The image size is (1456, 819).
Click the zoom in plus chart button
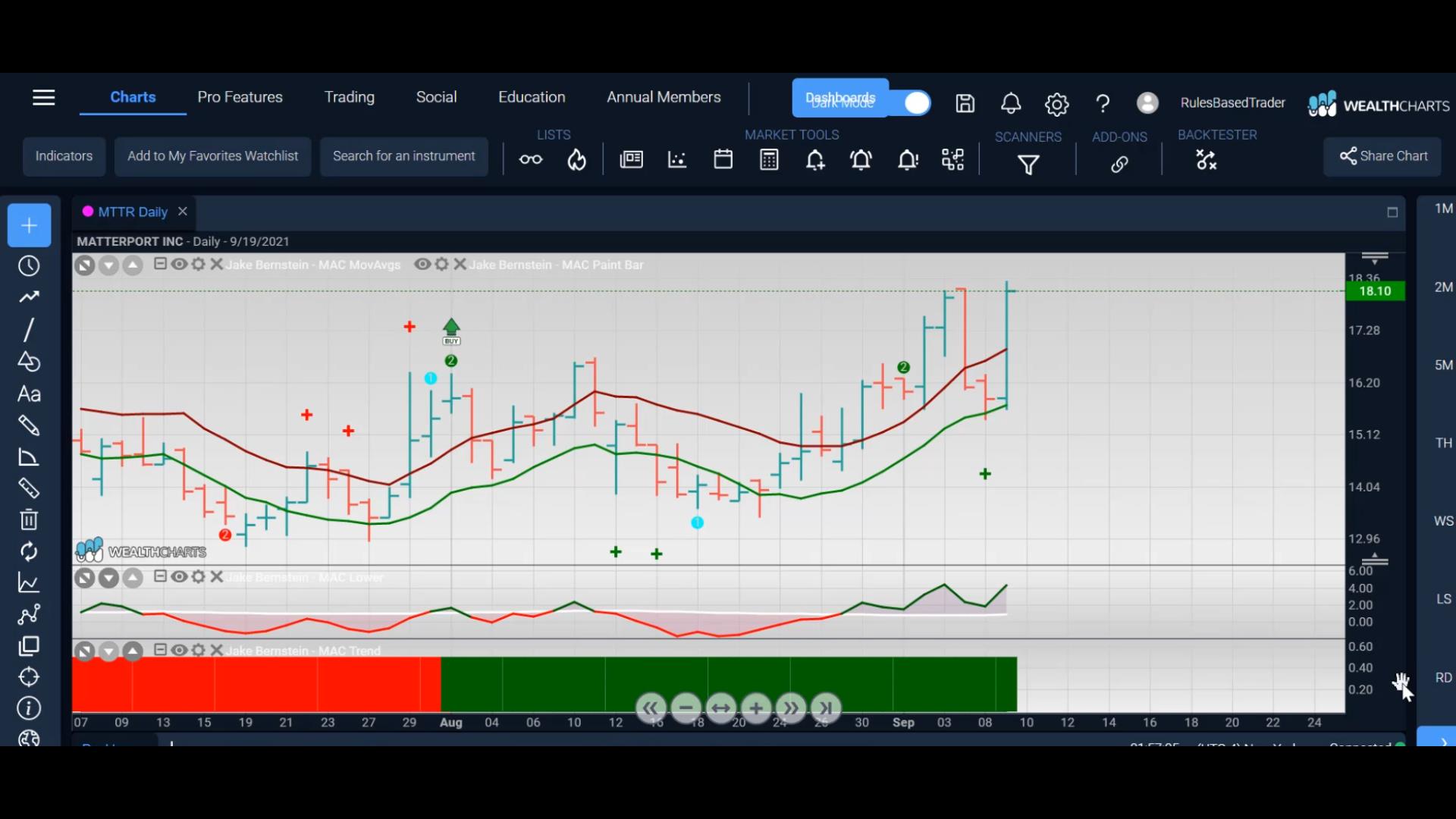[756, 709]
